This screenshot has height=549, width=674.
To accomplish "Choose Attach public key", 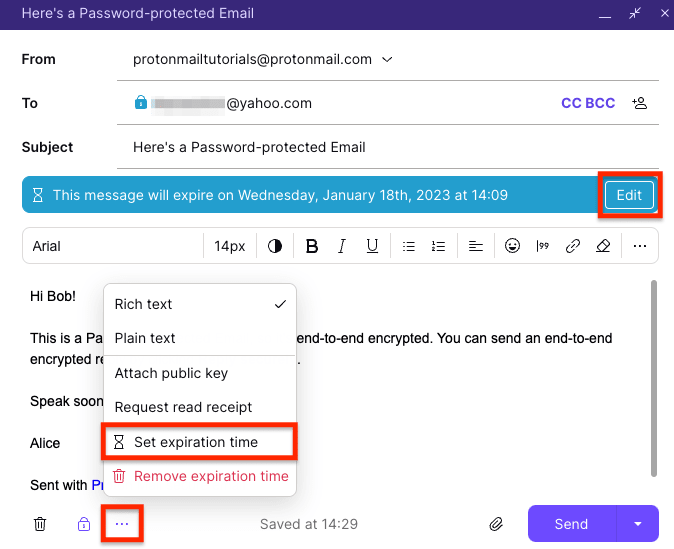I will coord(200,373).
